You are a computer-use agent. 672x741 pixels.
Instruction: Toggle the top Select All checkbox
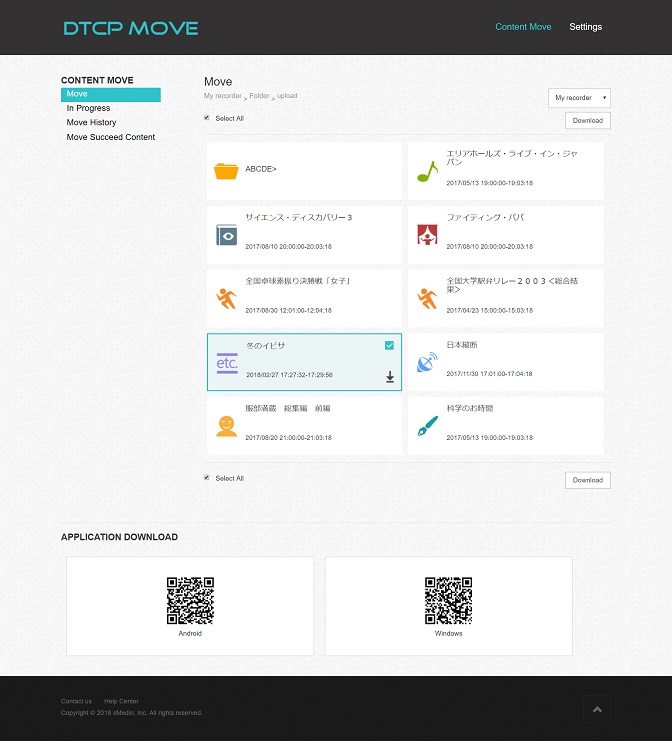point(207,118)
